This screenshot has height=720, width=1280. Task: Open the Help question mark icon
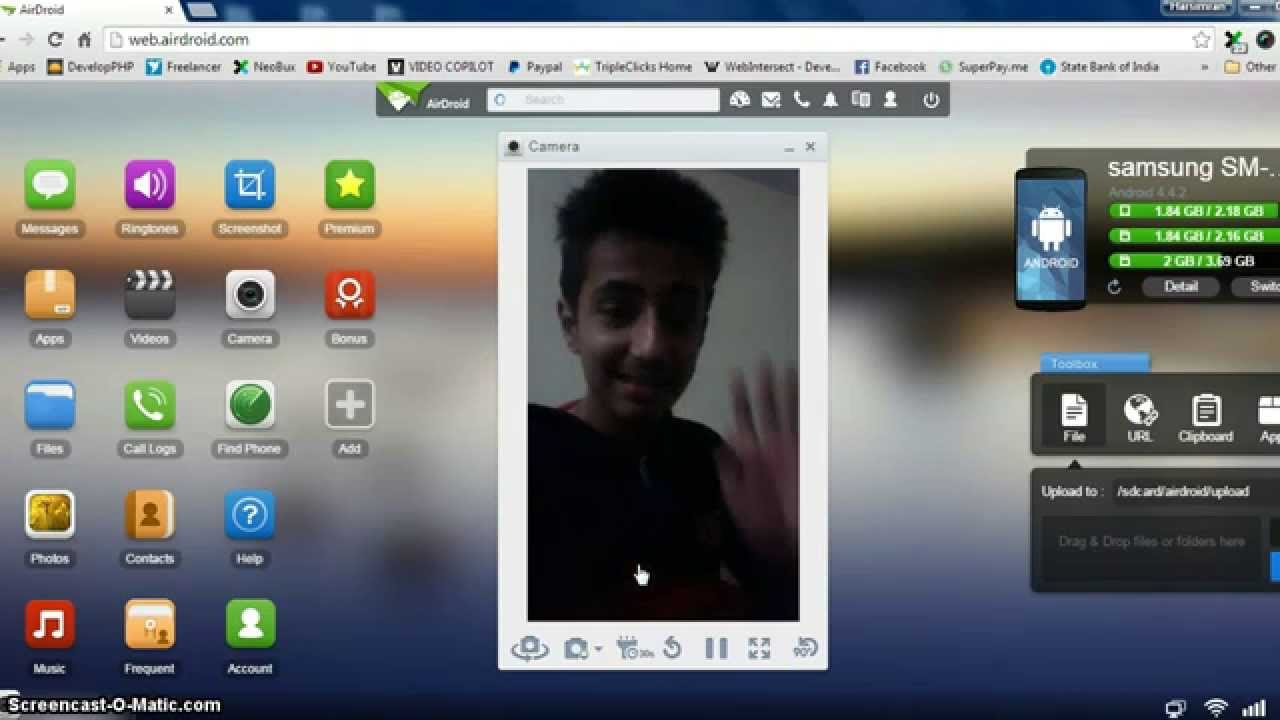[250, 515]
